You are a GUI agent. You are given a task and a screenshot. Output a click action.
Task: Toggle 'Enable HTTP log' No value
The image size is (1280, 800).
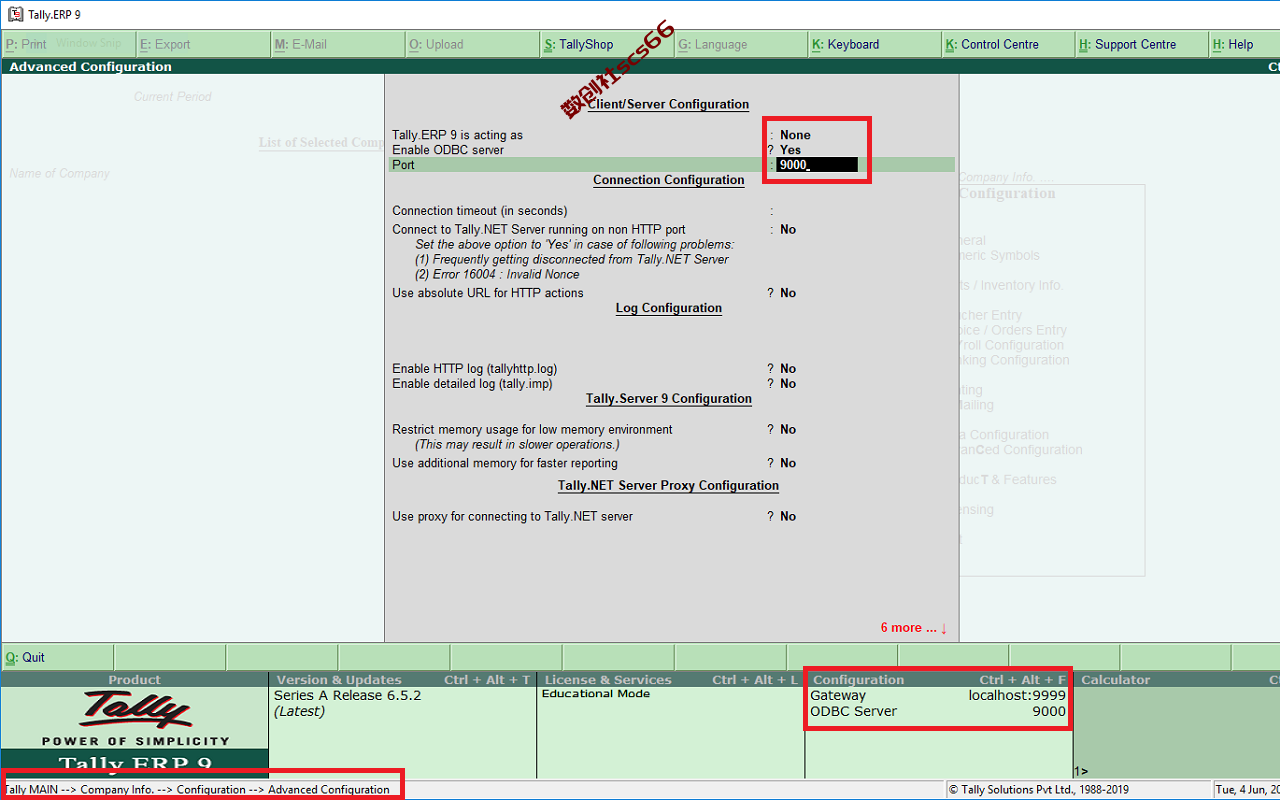(788, 369)
